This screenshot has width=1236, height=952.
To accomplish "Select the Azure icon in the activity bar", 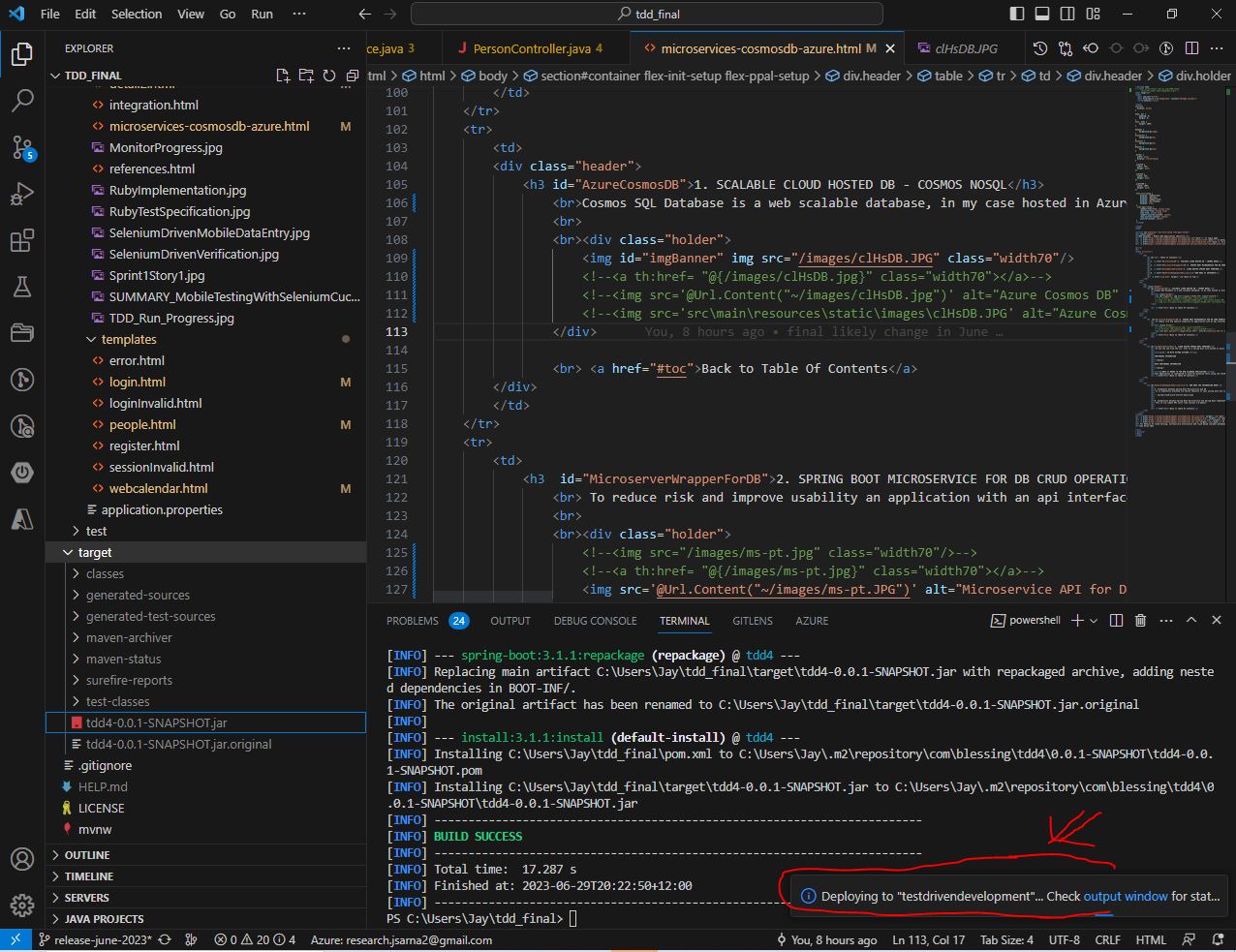I will click(23, 519).
